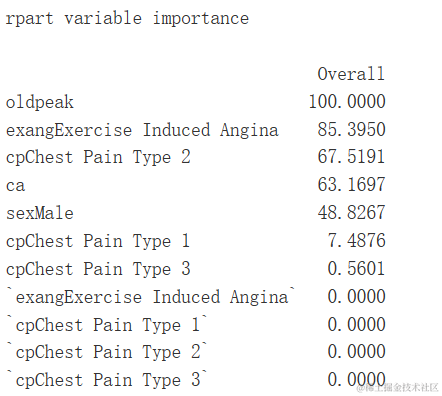Click the 100.0000 importance value

347,101
